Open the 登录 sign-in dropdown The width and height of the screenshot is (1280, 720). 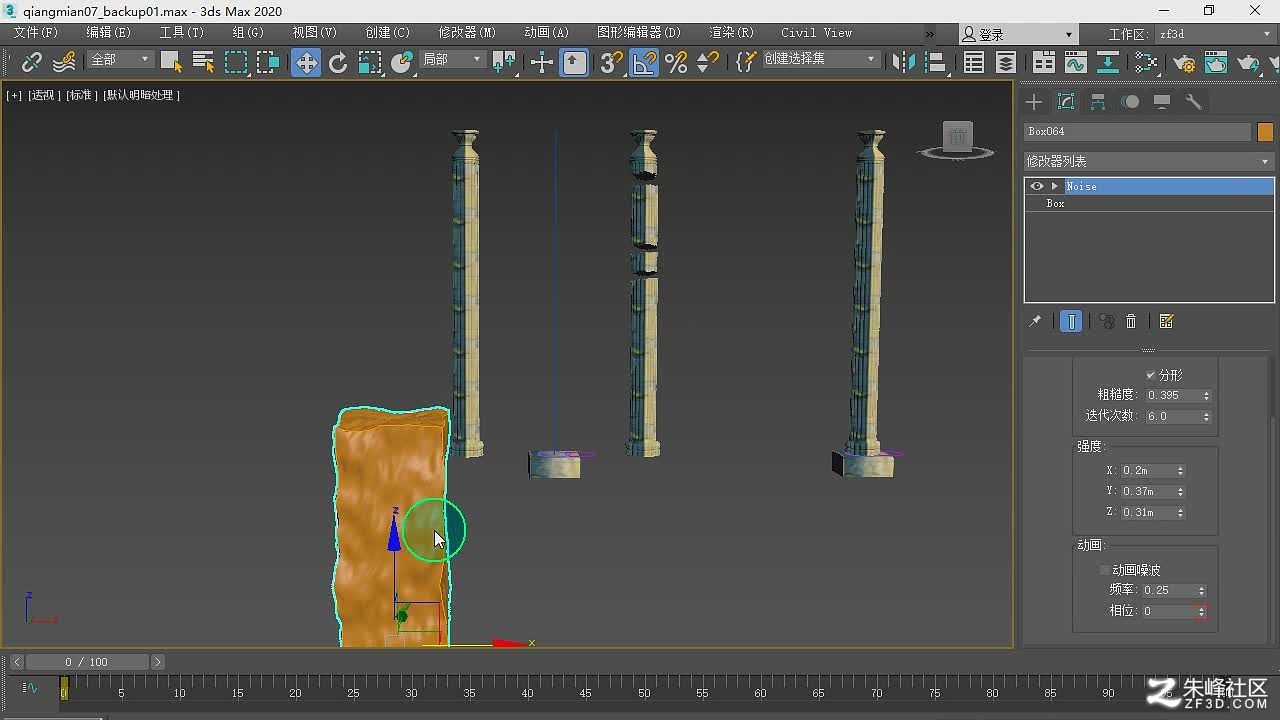coord(1019,34)
